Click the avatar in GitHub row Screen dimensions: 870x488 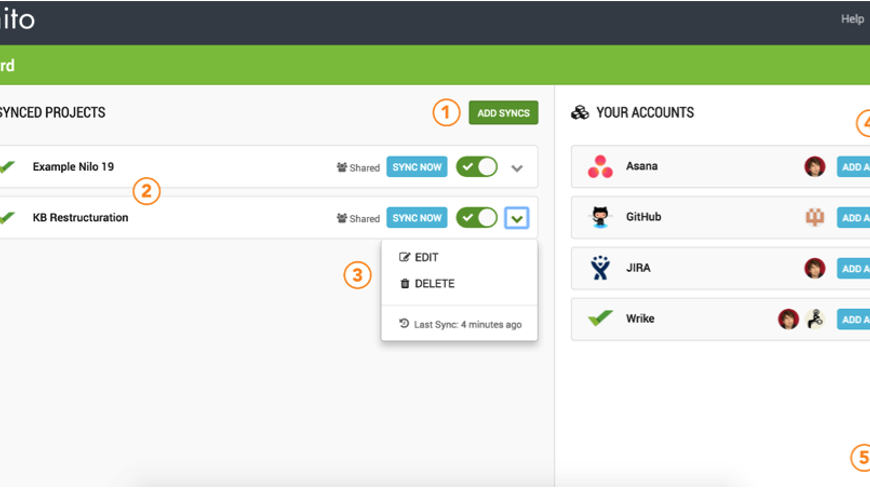pos(815,217)
